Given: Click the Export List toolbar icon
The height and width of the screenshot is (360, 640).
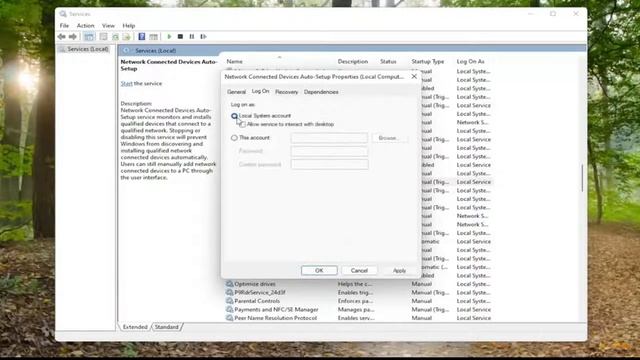Looking at the screenshot, I should pyautogui.click(x=127, y=37).
